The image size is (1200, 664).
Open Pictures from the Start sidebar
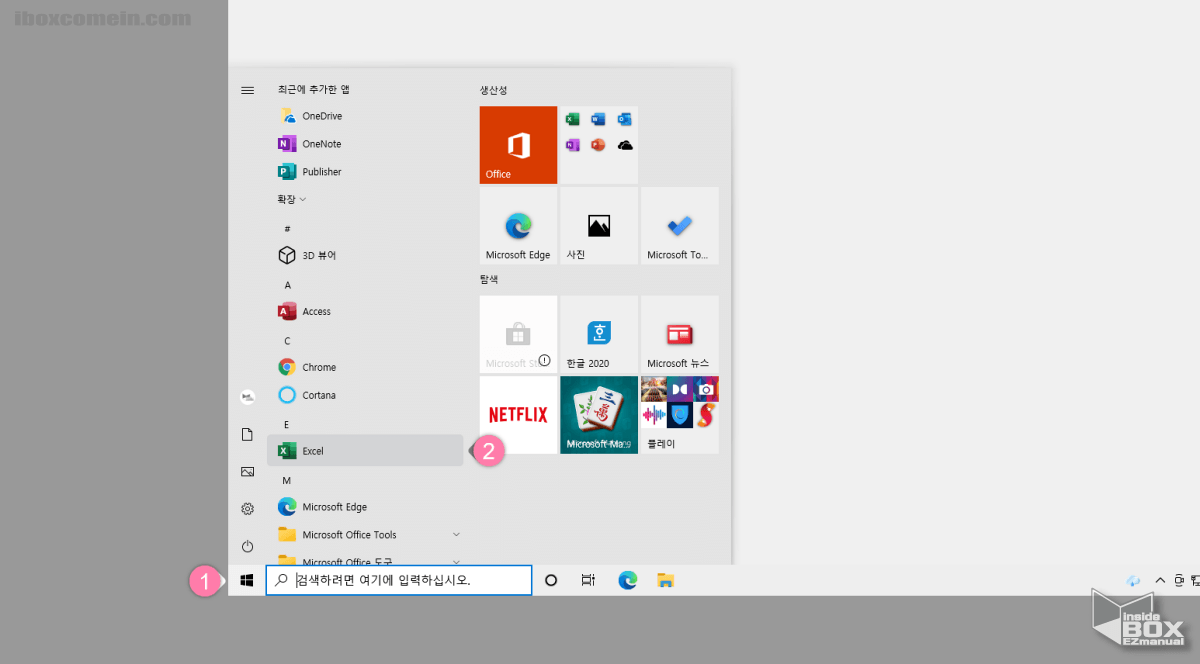[247, 470]
